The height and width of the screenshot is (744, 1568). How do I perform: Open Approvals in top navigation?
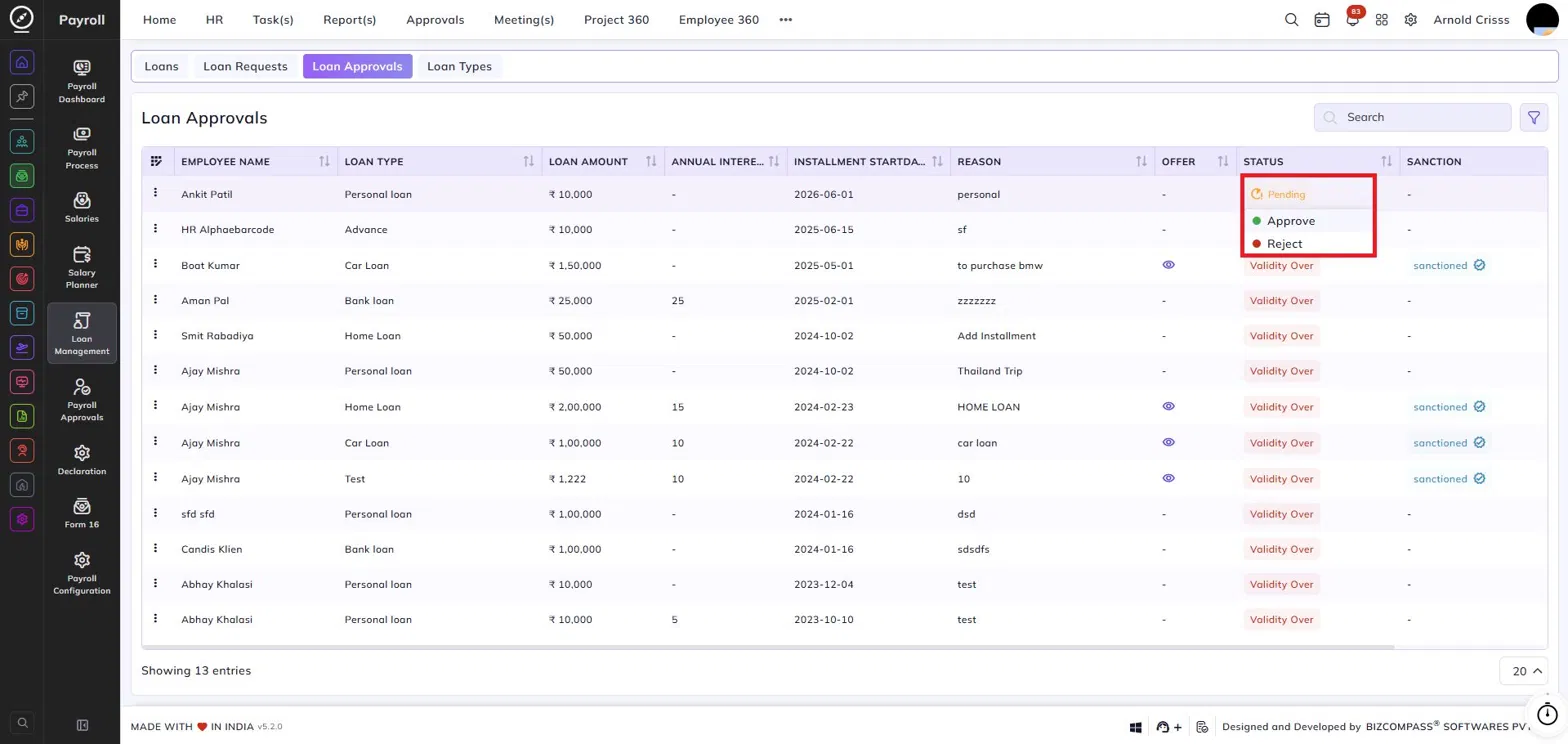click(x=435, y=20)
